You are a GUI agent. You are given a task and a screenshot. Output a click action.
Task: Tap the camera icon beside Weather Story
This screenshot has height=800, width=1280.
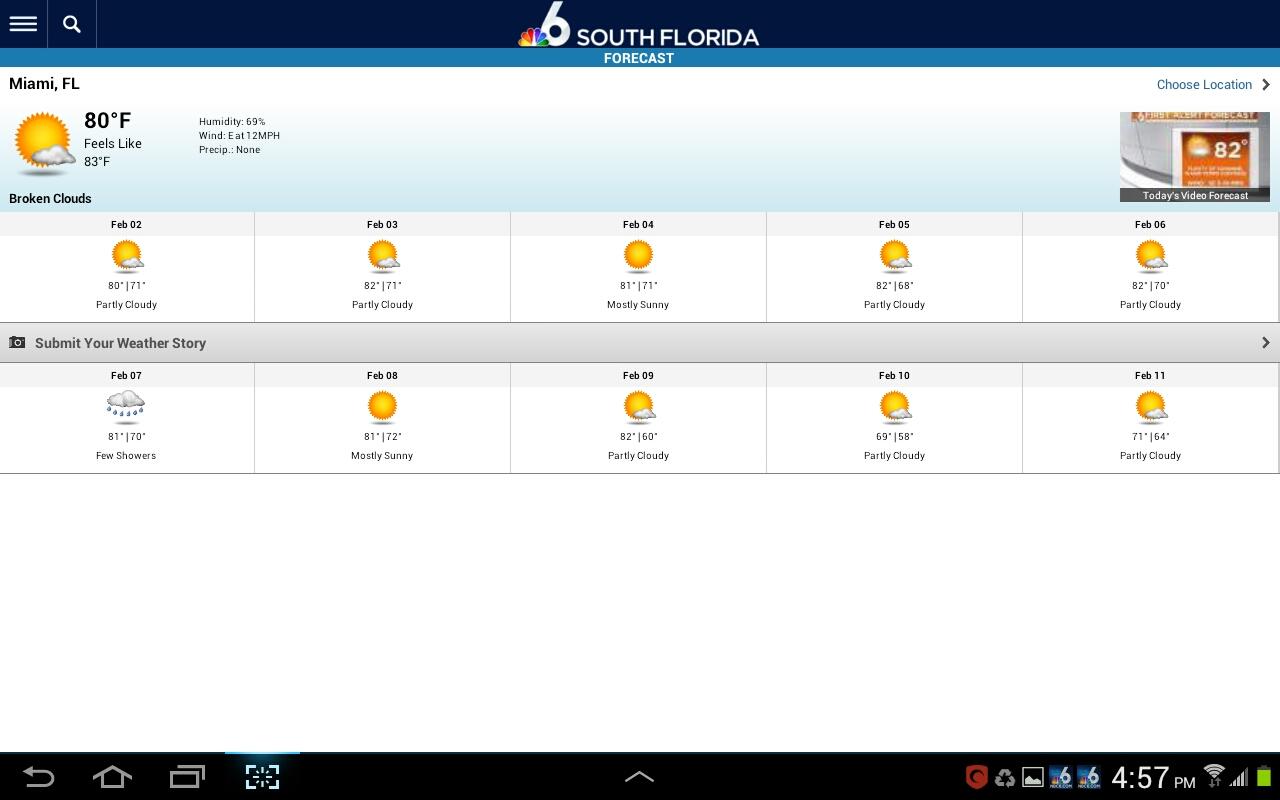click(17, 343)
